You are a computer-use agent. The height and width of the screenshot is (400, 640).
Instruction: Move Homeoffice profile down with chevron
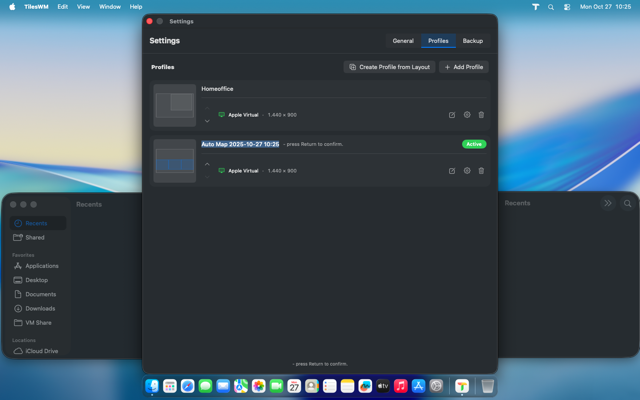[207, 121]
